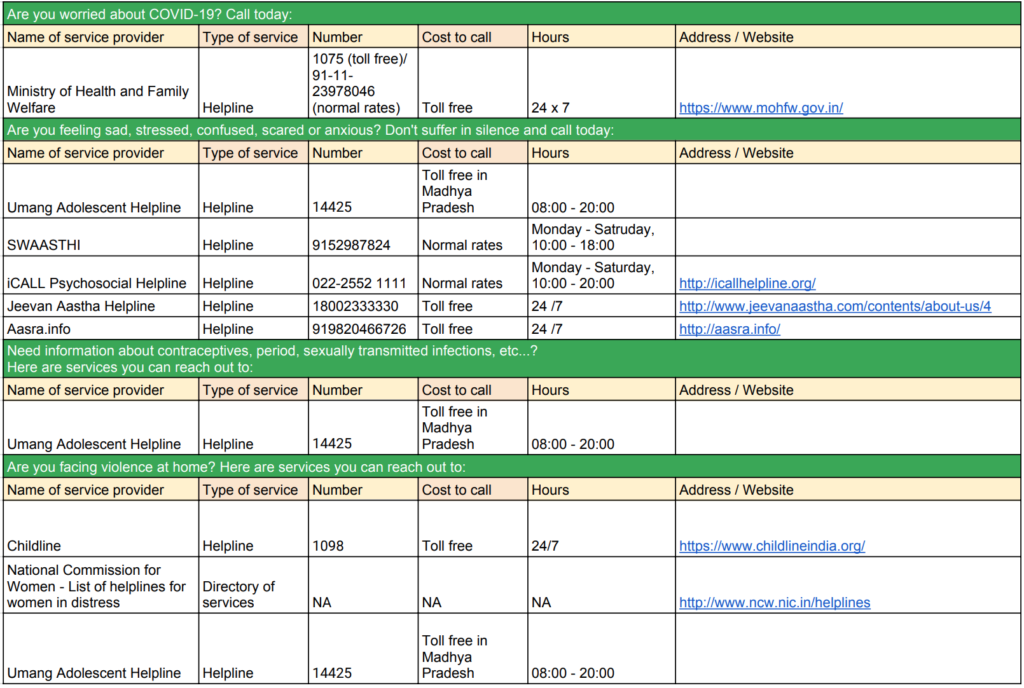Select the 'Childline' provider cell

click(x=101, y=529)
